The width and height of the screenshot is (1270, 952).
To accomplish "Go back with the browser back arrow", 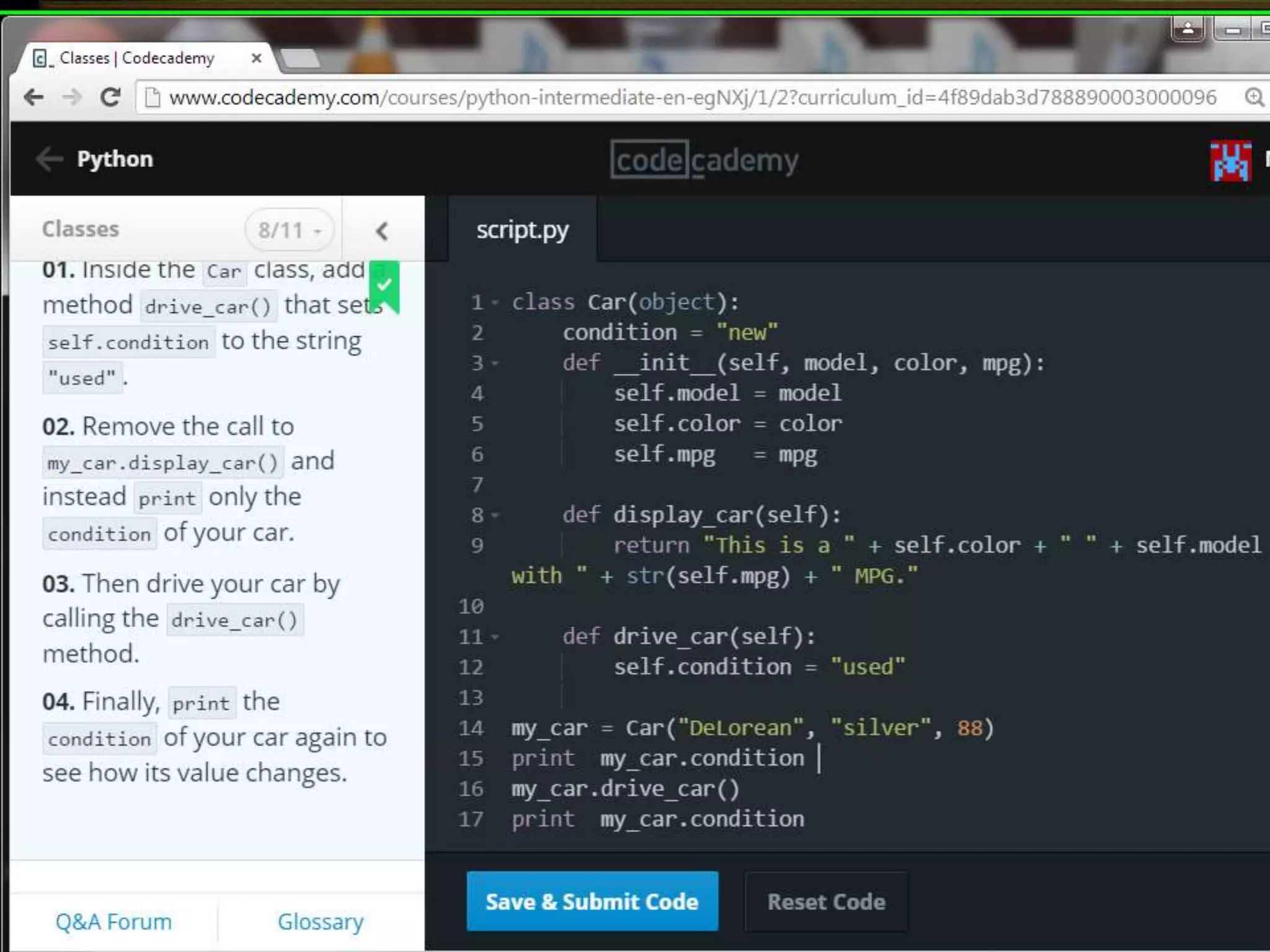I will coord(33,97).
